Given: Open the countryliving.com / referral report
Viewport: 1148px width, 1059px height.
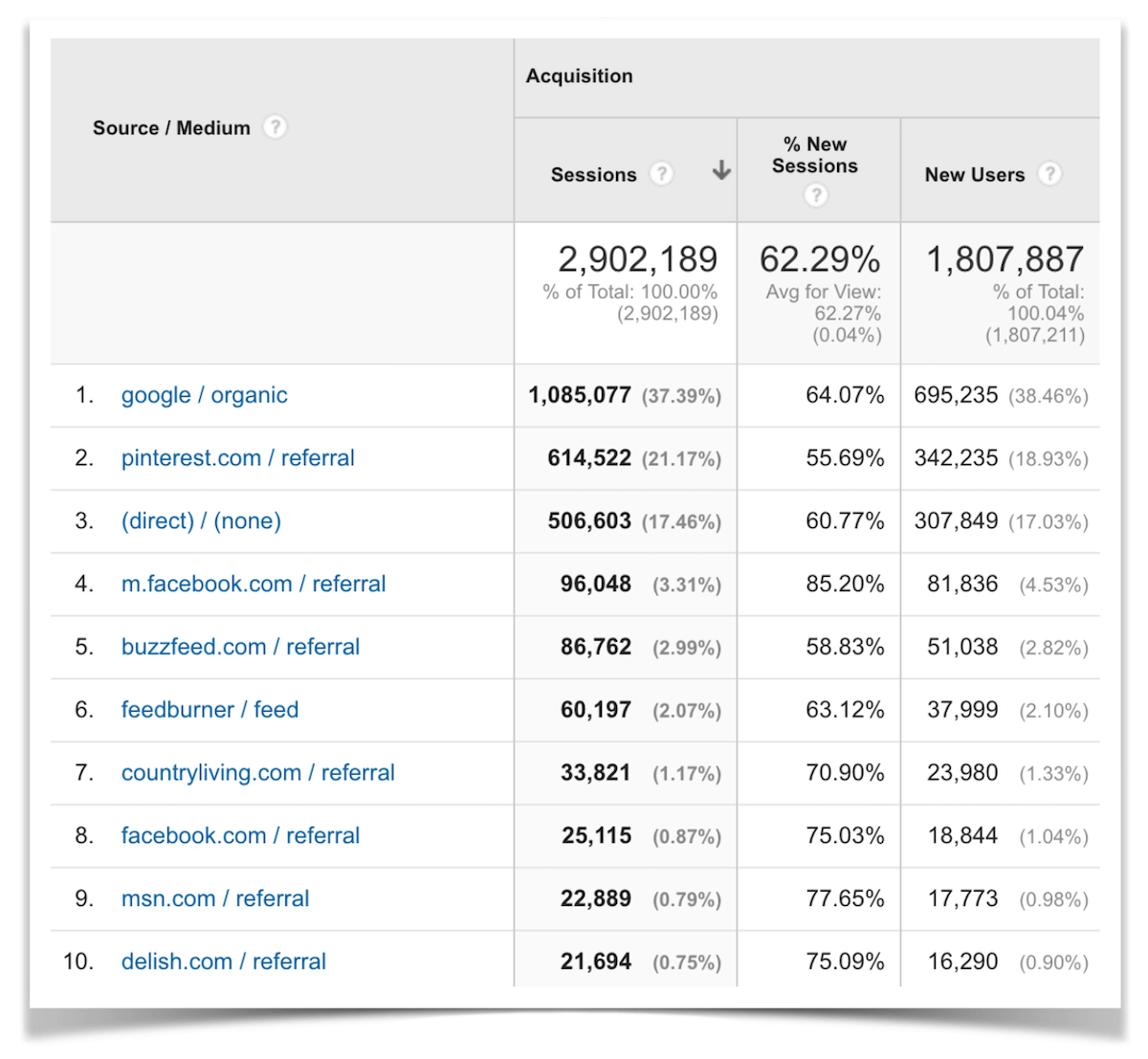Looking at the screenshot, I should point(257,772).
